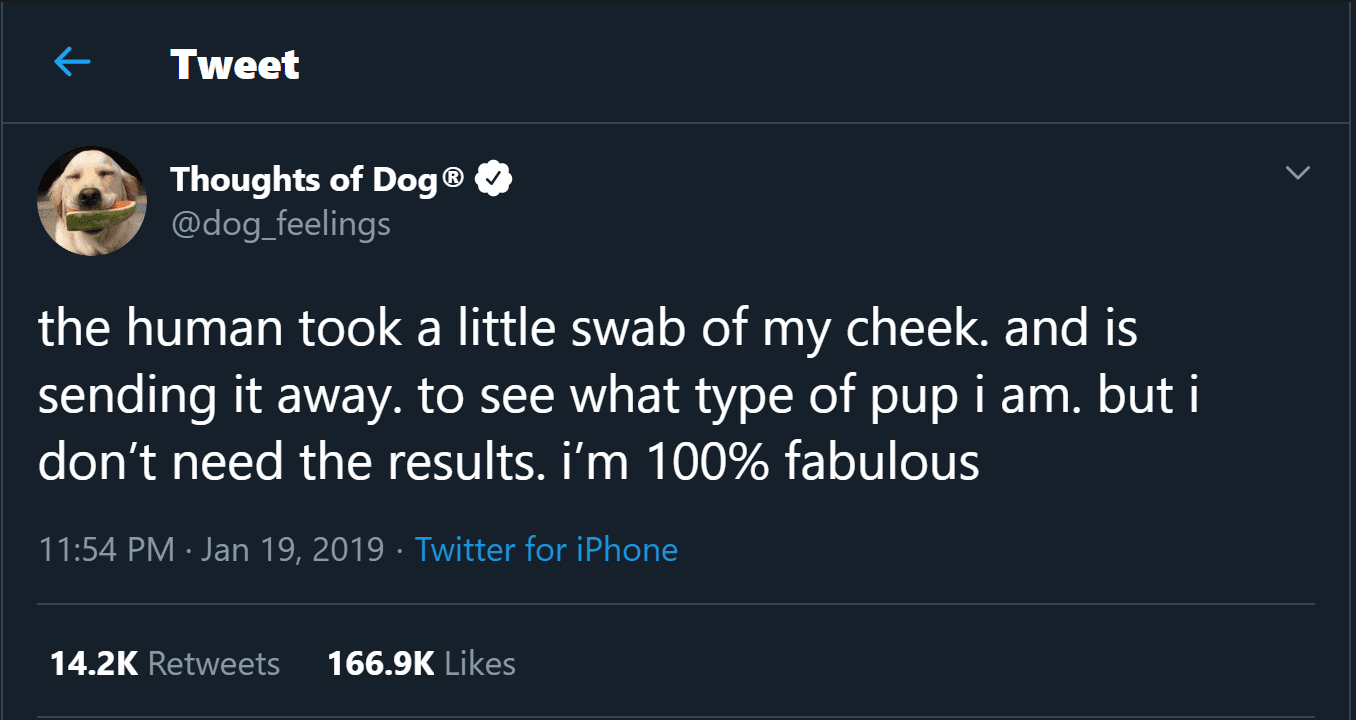Click the Jan 19, 2019 date
Screen dimensions: 1356x720
(x=292, y=549)
